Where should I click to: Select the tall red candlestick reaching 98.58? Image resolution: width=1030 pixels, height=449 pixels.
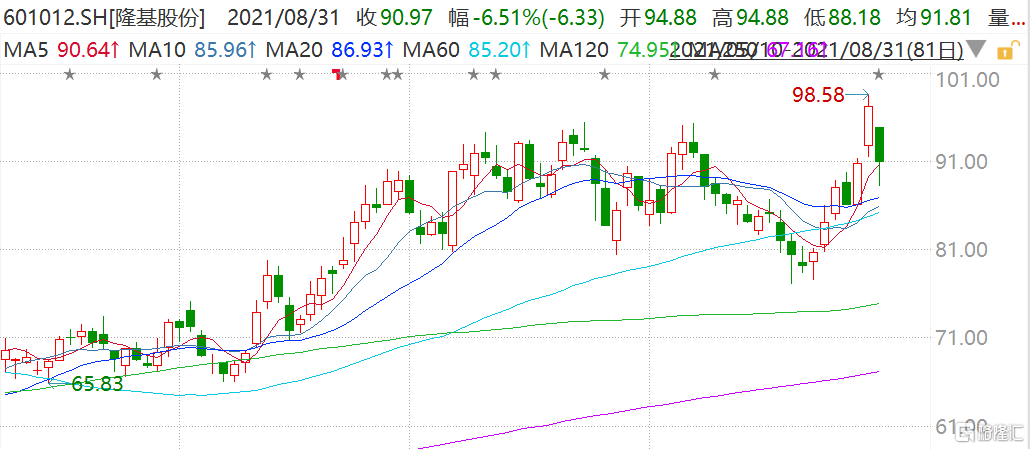[868, 128]
